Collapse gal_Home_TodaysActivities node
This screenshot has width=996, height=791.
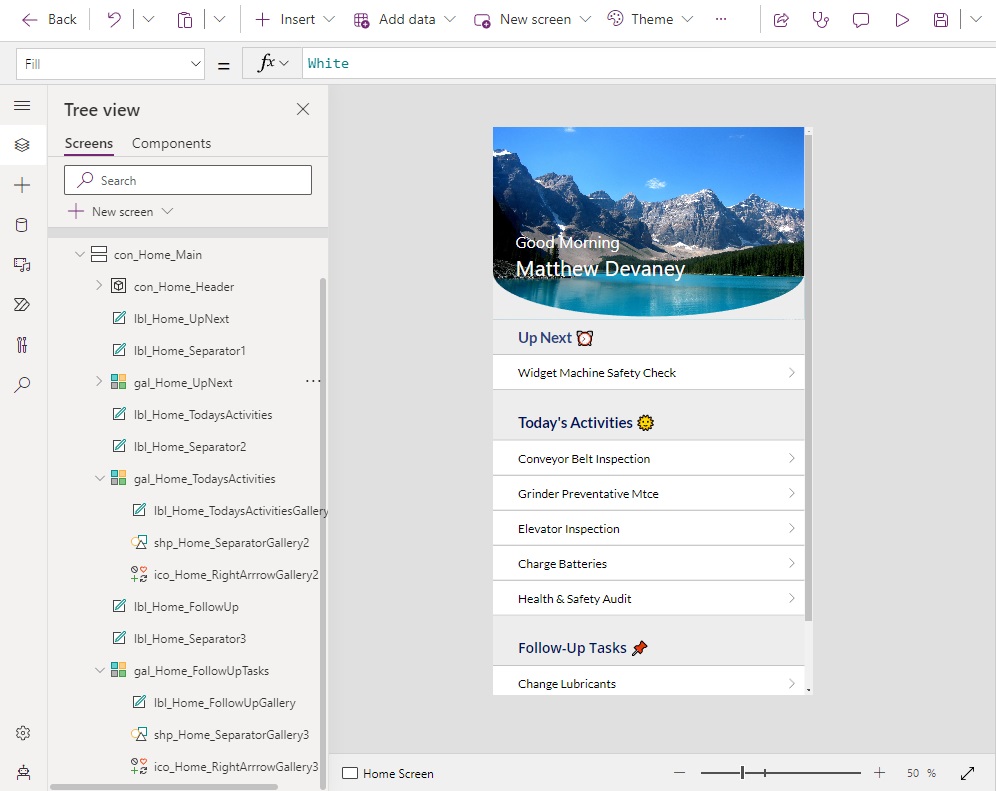[100, 478]
